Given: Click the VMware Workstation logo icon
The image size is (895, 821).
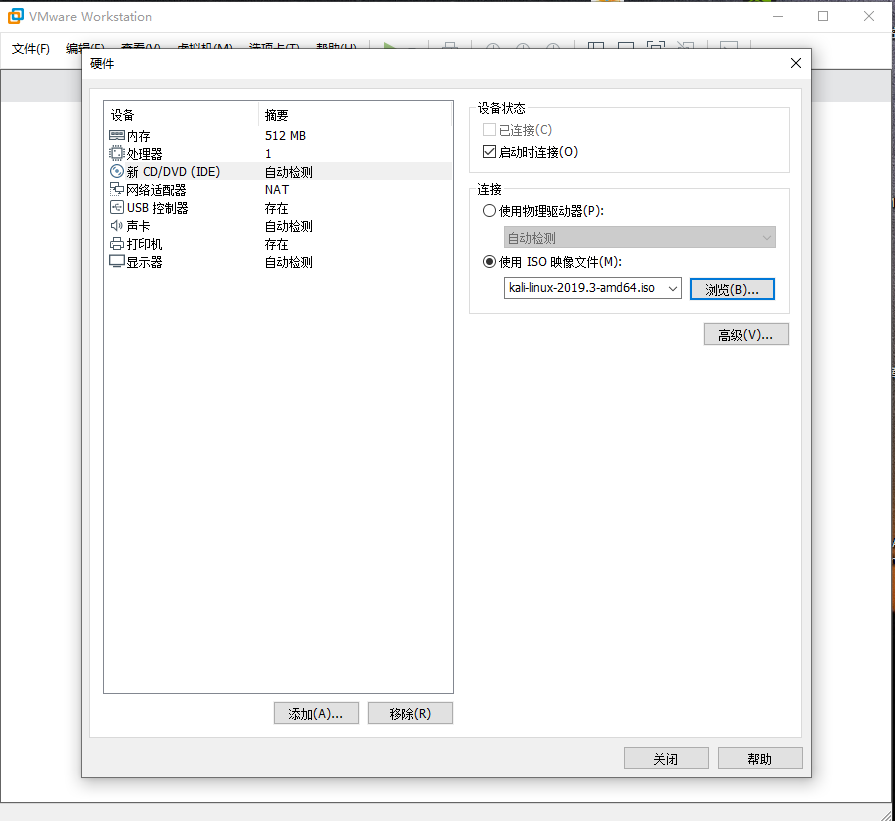Looking at the screenshot, I should tap(16, 16).
